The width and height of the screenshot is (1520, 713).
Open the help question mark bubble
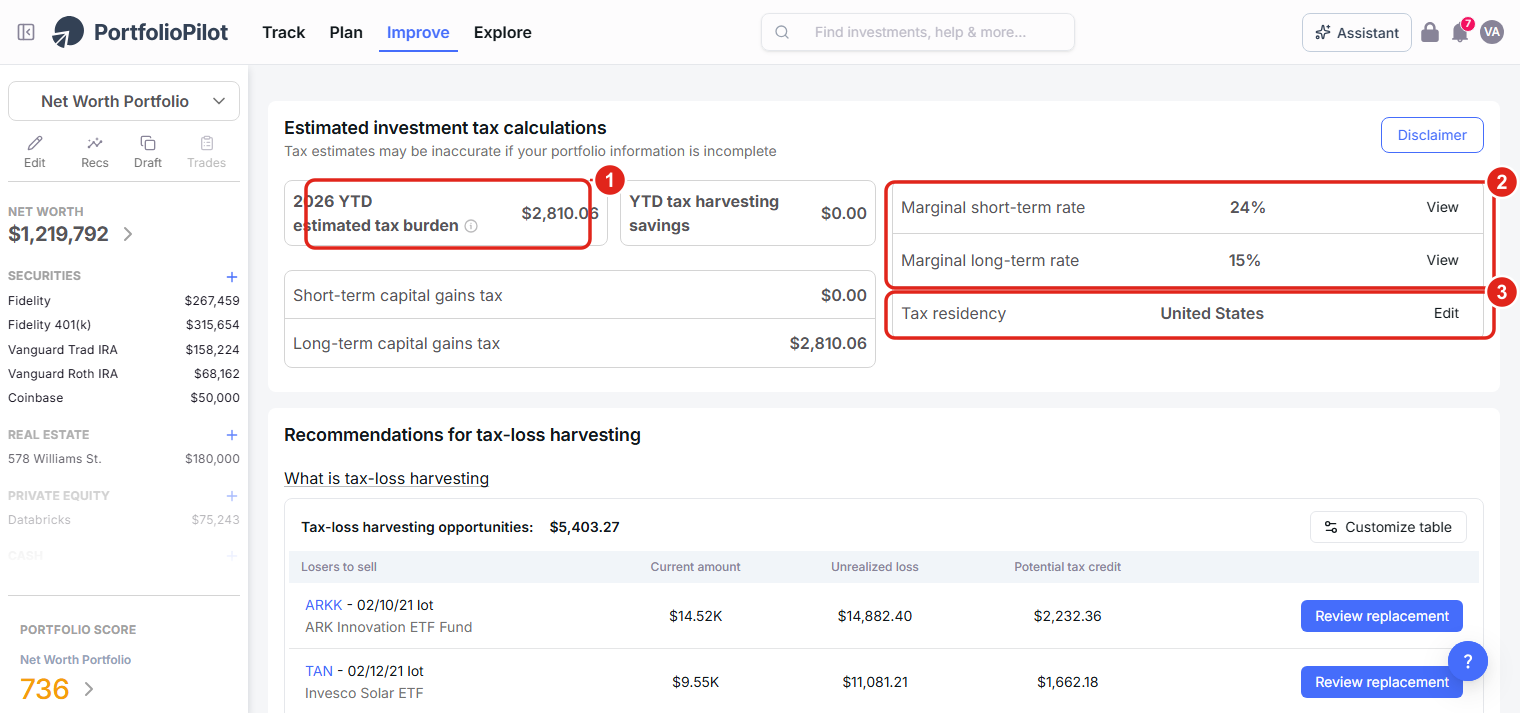[1468, 661]
